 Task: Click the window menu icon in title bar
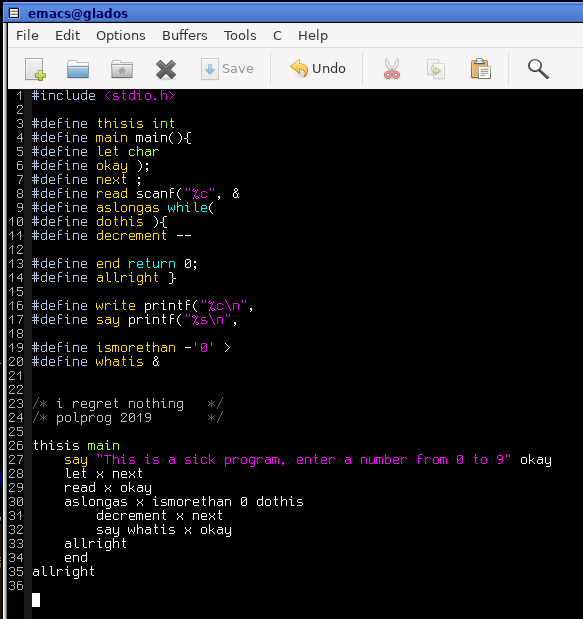(14, 13)
